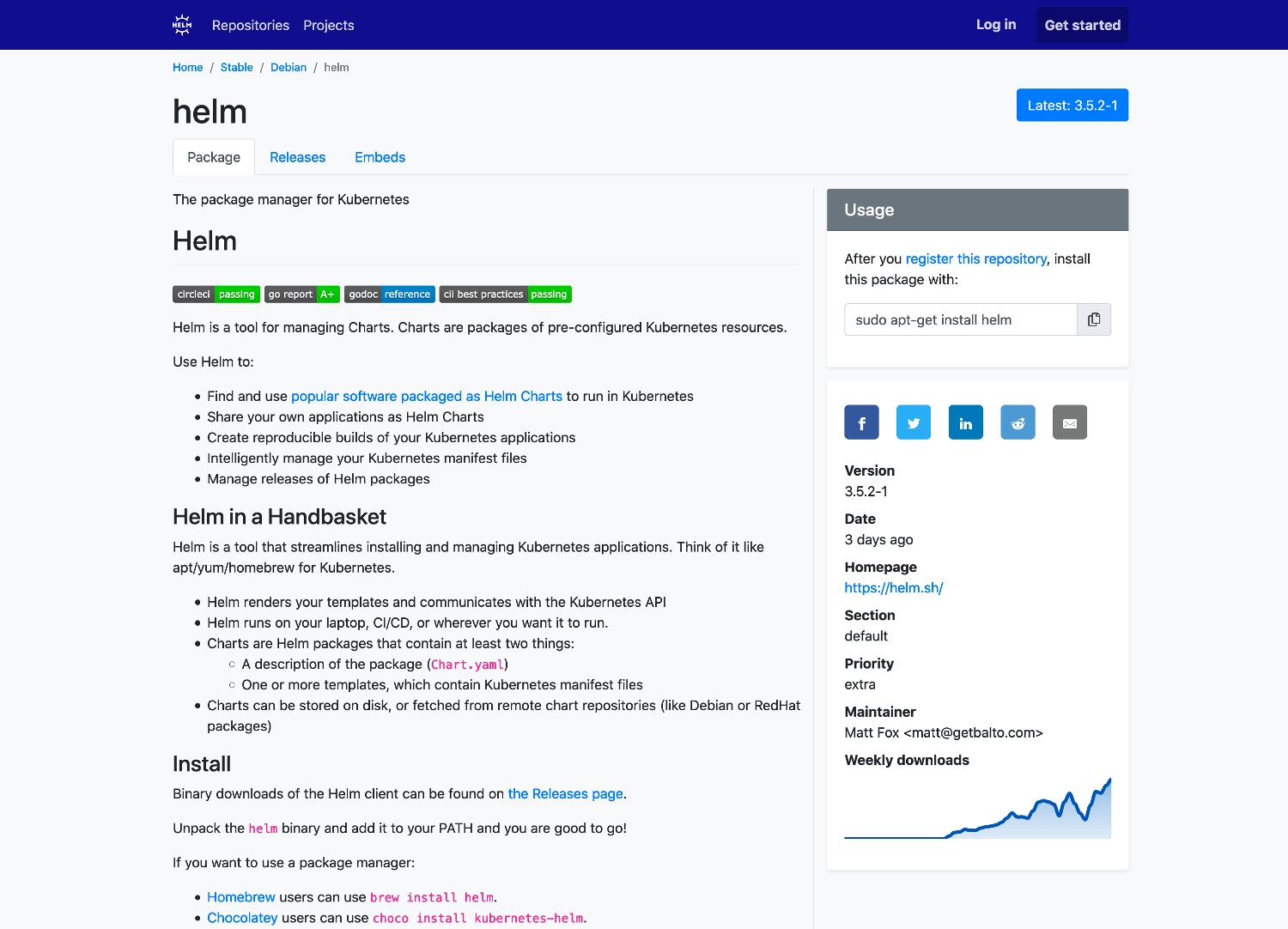Open Repositories in the top navigation
This screenshot has height=929, width=1288.
tap(251, 25)
